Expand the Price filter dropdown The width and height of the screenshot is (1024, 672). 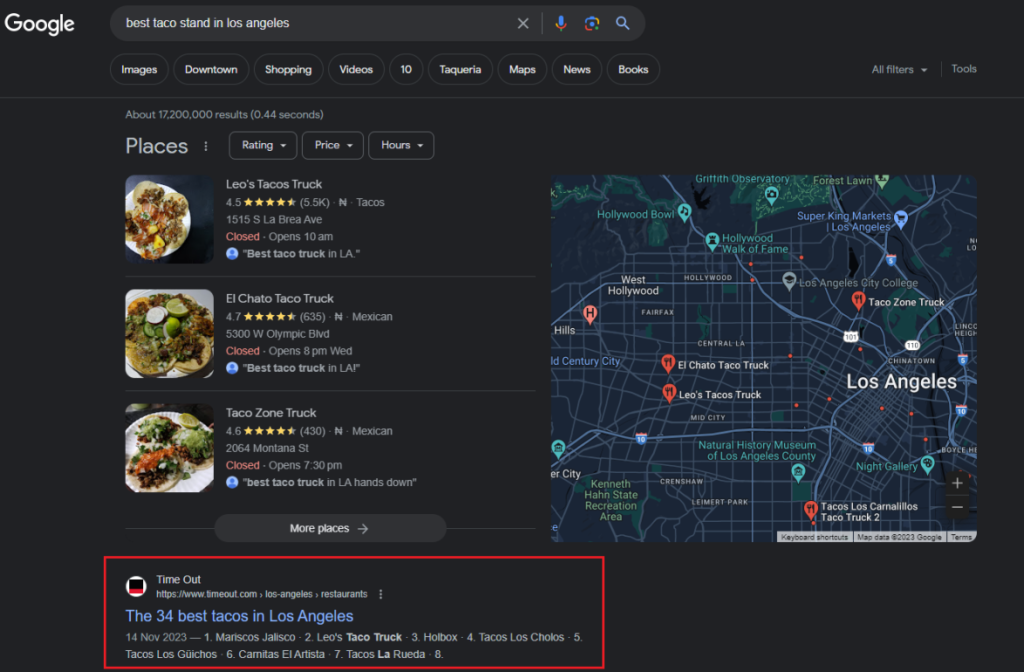332,145
